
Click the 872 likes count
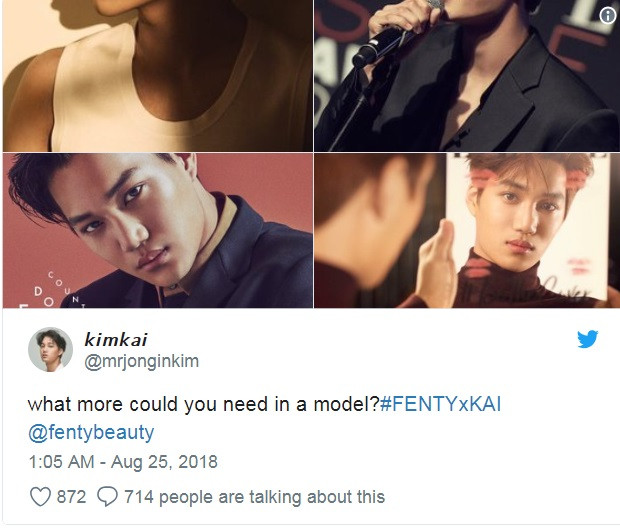[71, 497]
